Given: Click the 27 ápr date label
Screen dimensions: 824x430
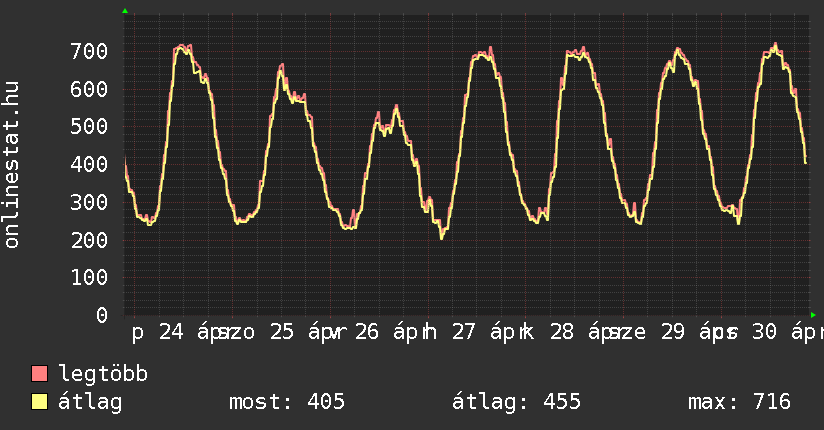Looking at the screenshot, I should click(x=486, y=332).
